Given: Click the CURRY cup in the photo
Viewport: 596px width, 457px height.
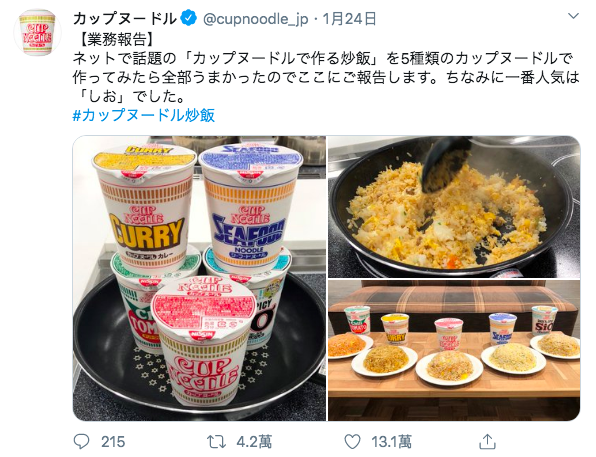Looking at the screenshot, I should [x=146, y=209].
